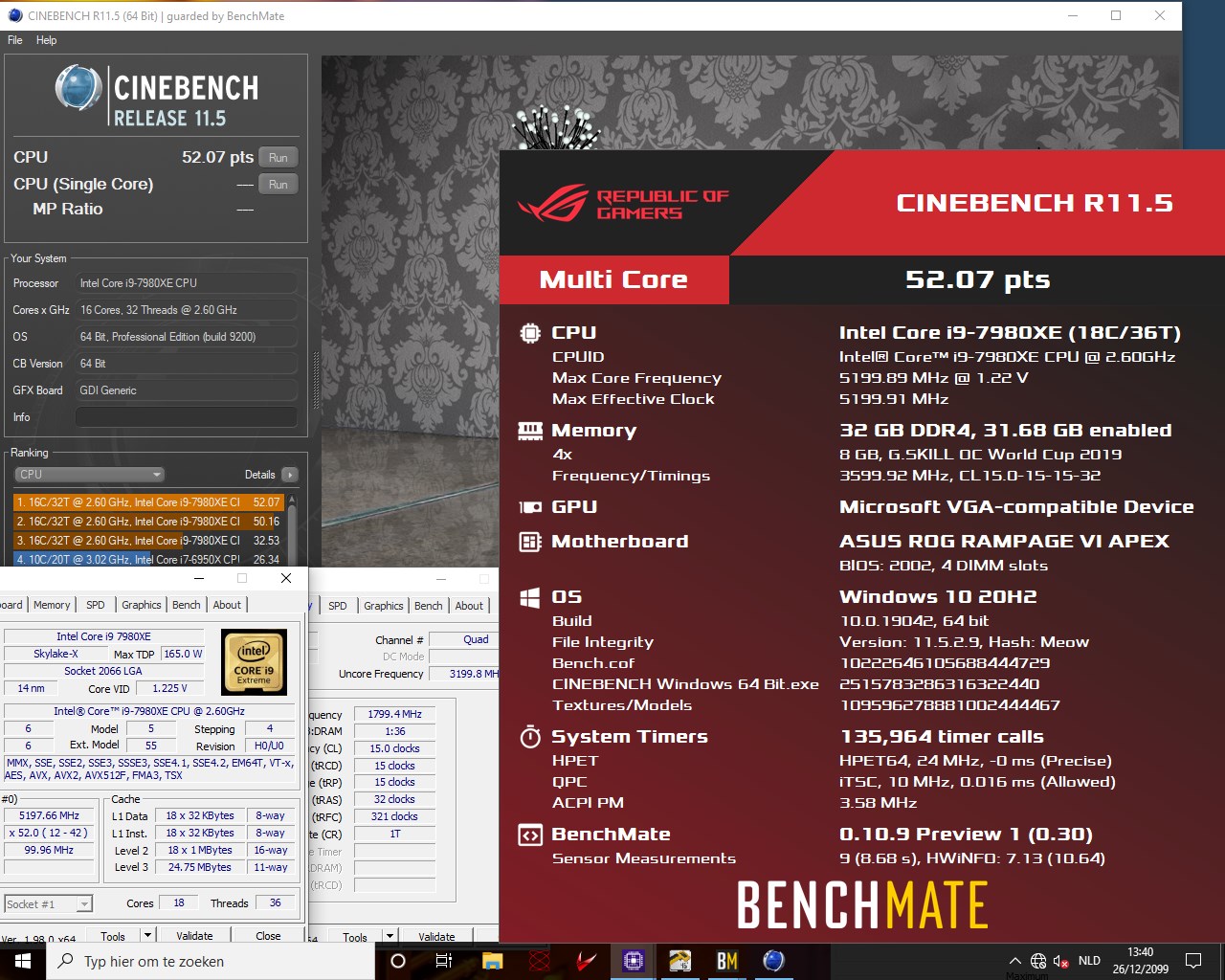Click the red ROG-style taskbar icon
Image resolution: width=1225 pixels, height=980 pixels.
tap(587, 961)
